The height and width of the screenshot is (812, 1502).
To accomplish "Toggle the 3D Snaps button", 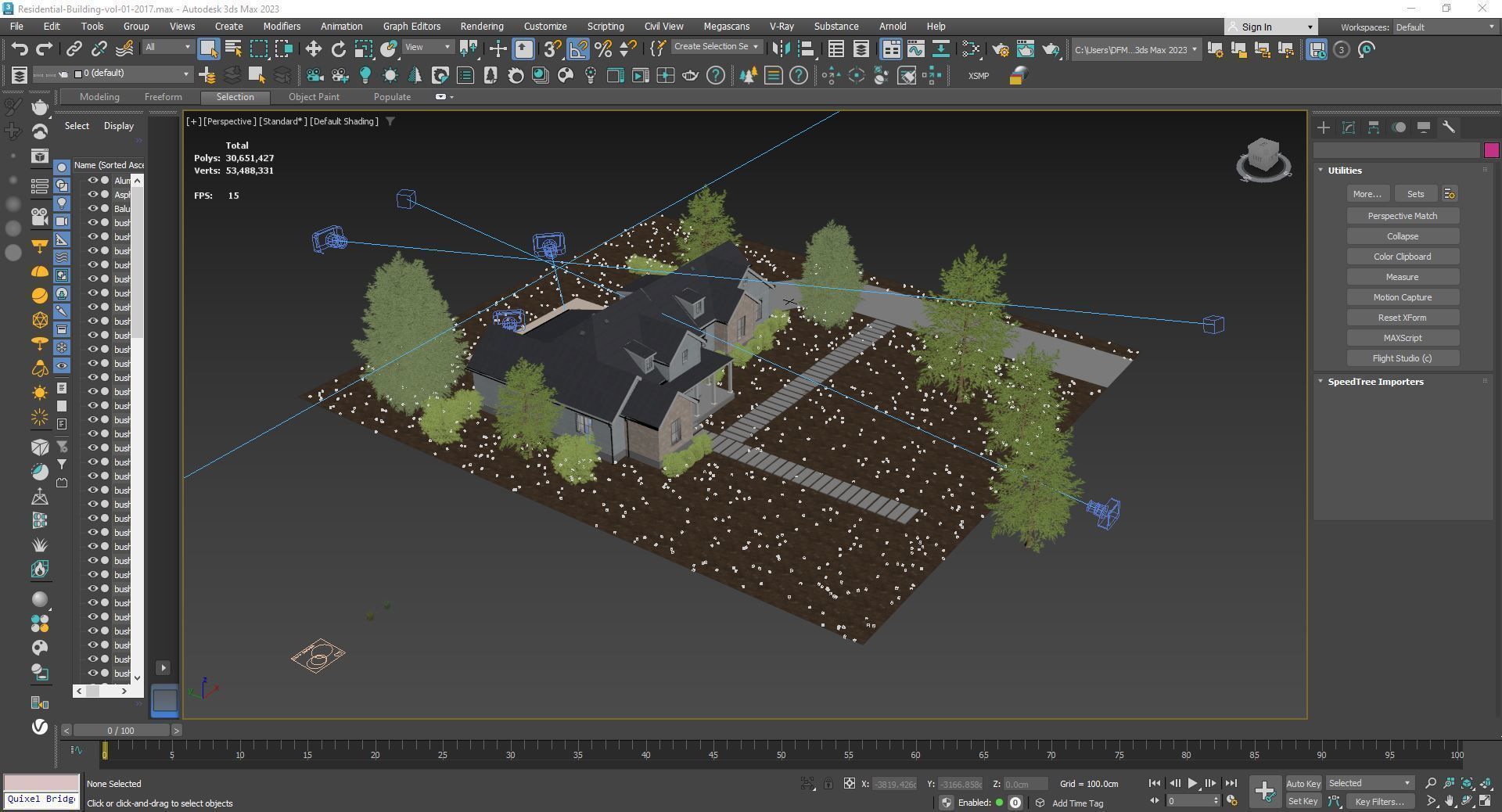I will [552, 49].
